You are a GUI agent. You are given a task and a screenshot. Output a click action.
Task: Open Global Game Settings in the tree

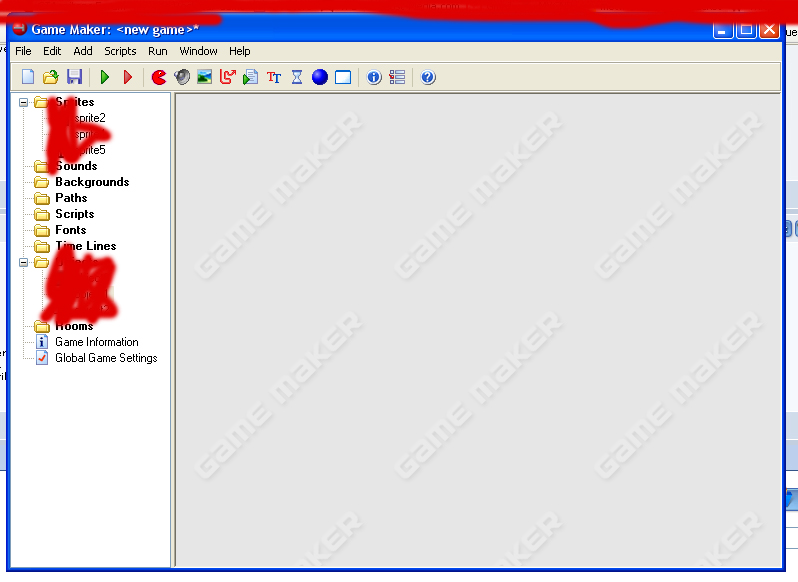(106, 358)
